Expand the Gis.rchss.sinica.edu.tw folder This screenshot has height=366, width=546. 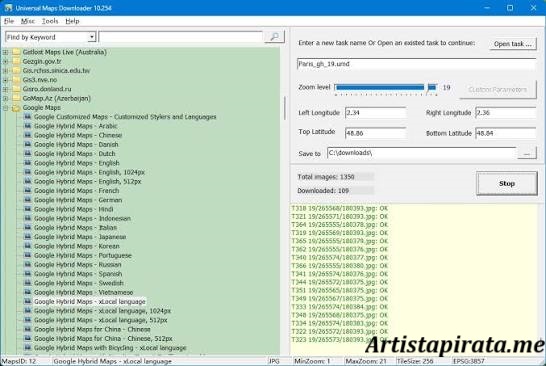point(5,71)
